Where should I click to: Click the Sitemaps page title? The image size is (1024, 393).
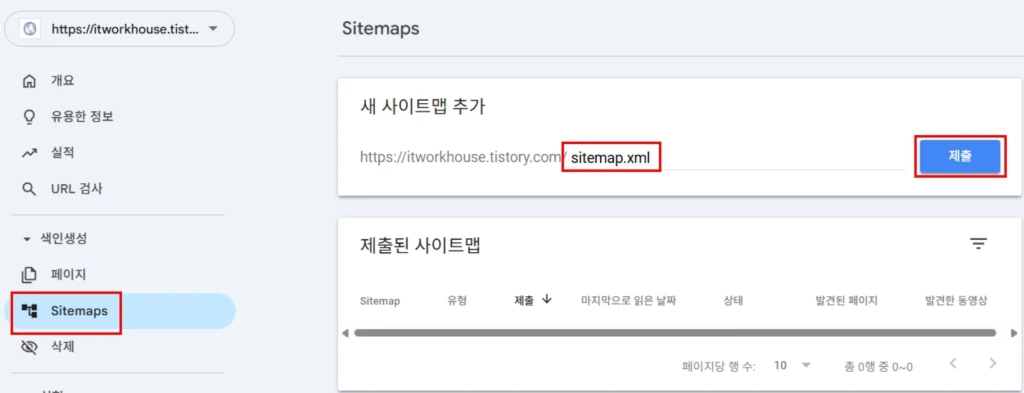pos(380,29)
